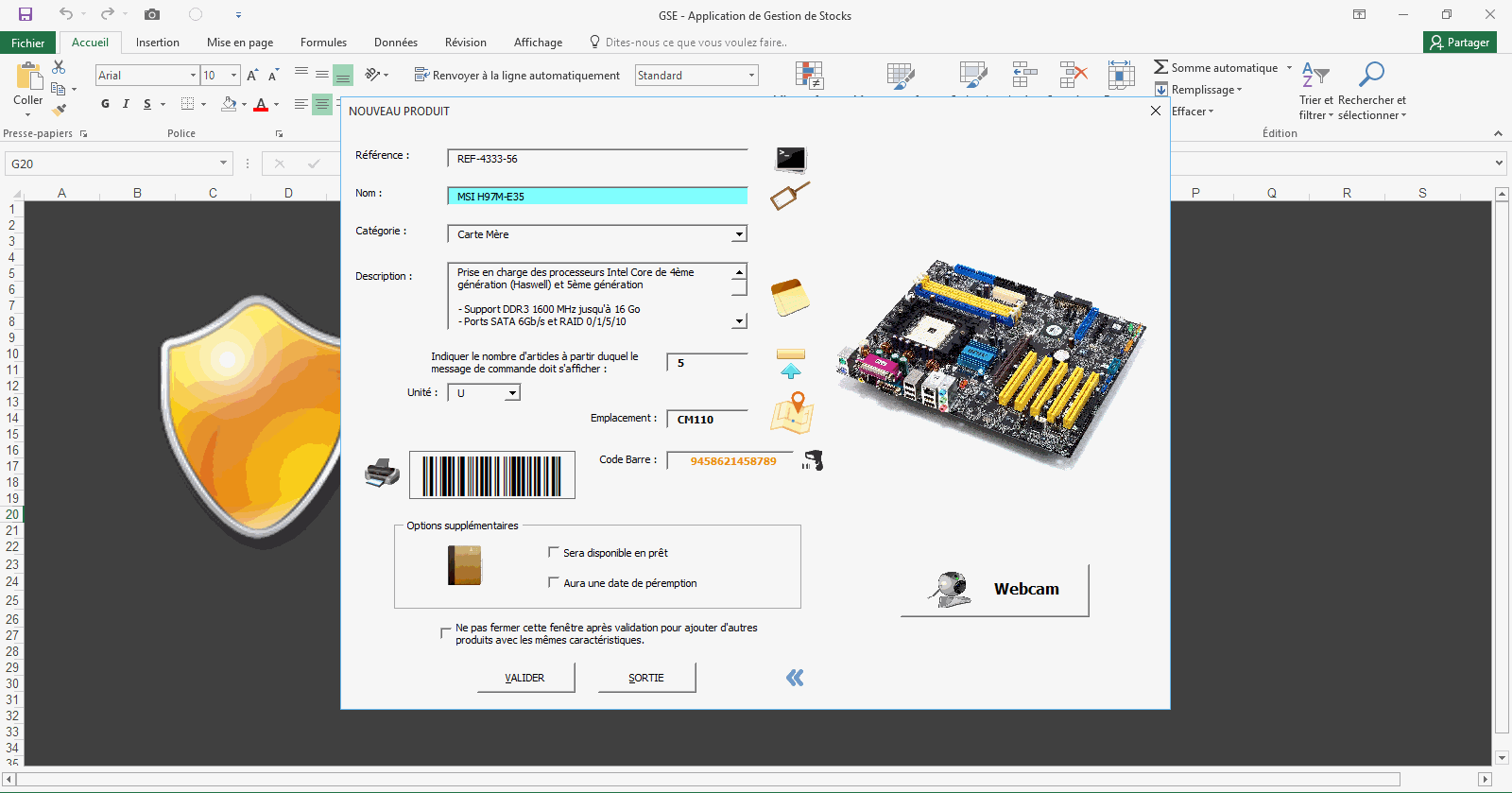
Task: Check 'Aura une date de péremption'
Action: 554,582
